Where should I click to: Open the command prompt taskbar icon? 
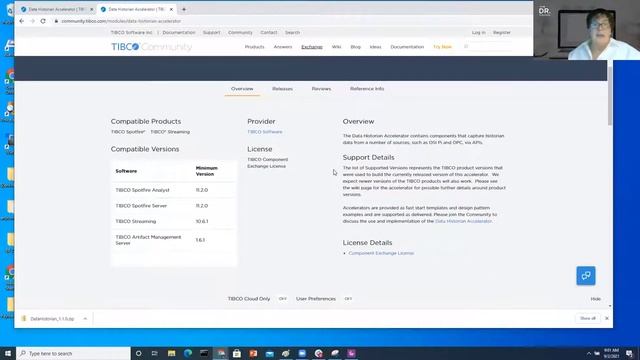204,353
